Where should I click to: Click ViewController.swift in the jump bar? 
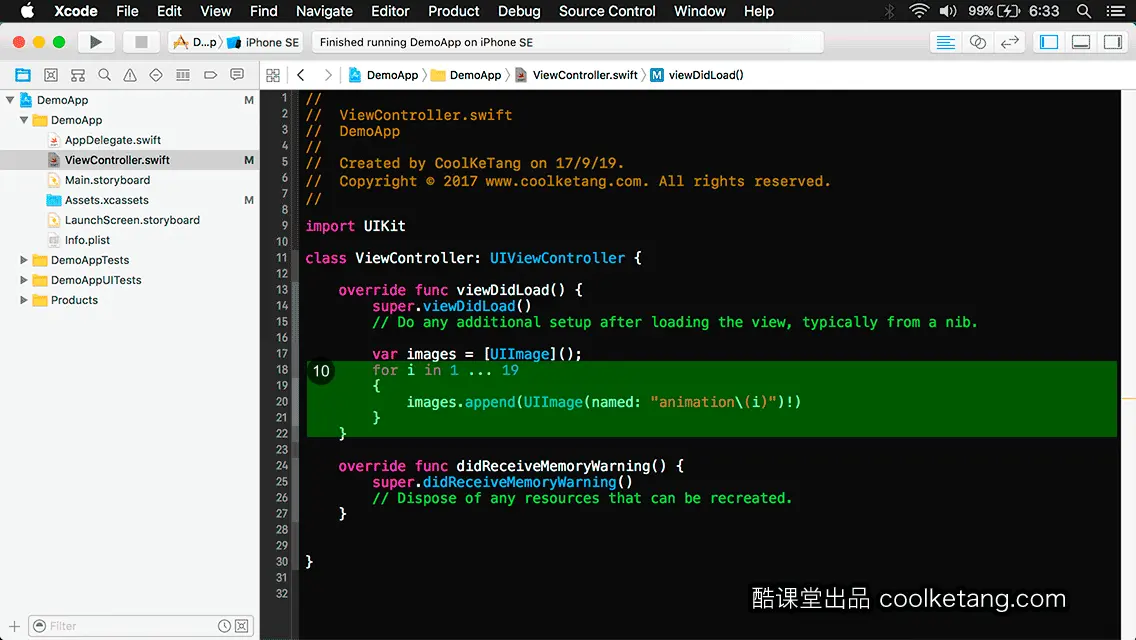click(576, 75)
